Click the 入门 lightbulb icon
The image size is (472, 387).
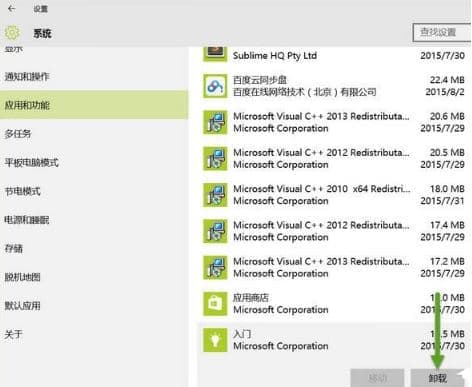215,340
